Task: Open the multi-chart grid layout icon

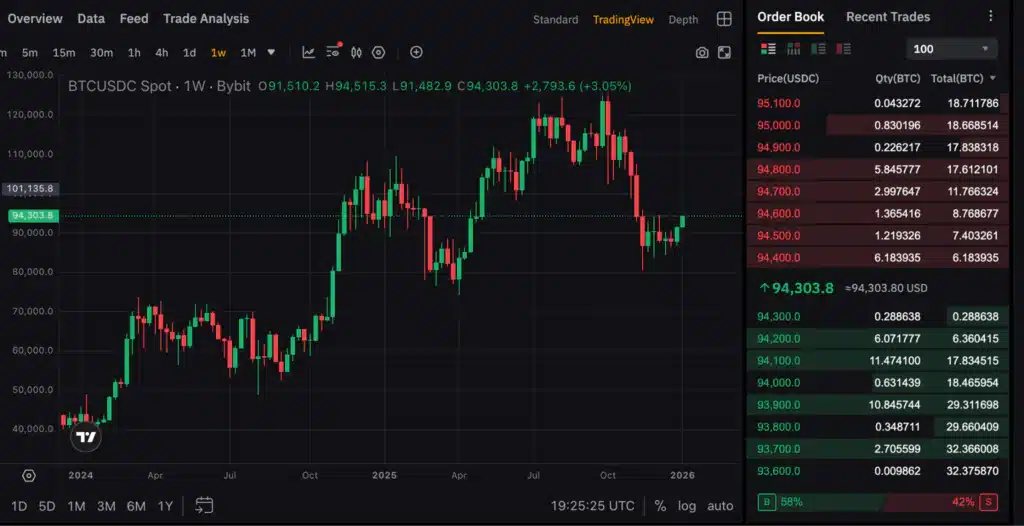Action: click(x=724, y=19)
